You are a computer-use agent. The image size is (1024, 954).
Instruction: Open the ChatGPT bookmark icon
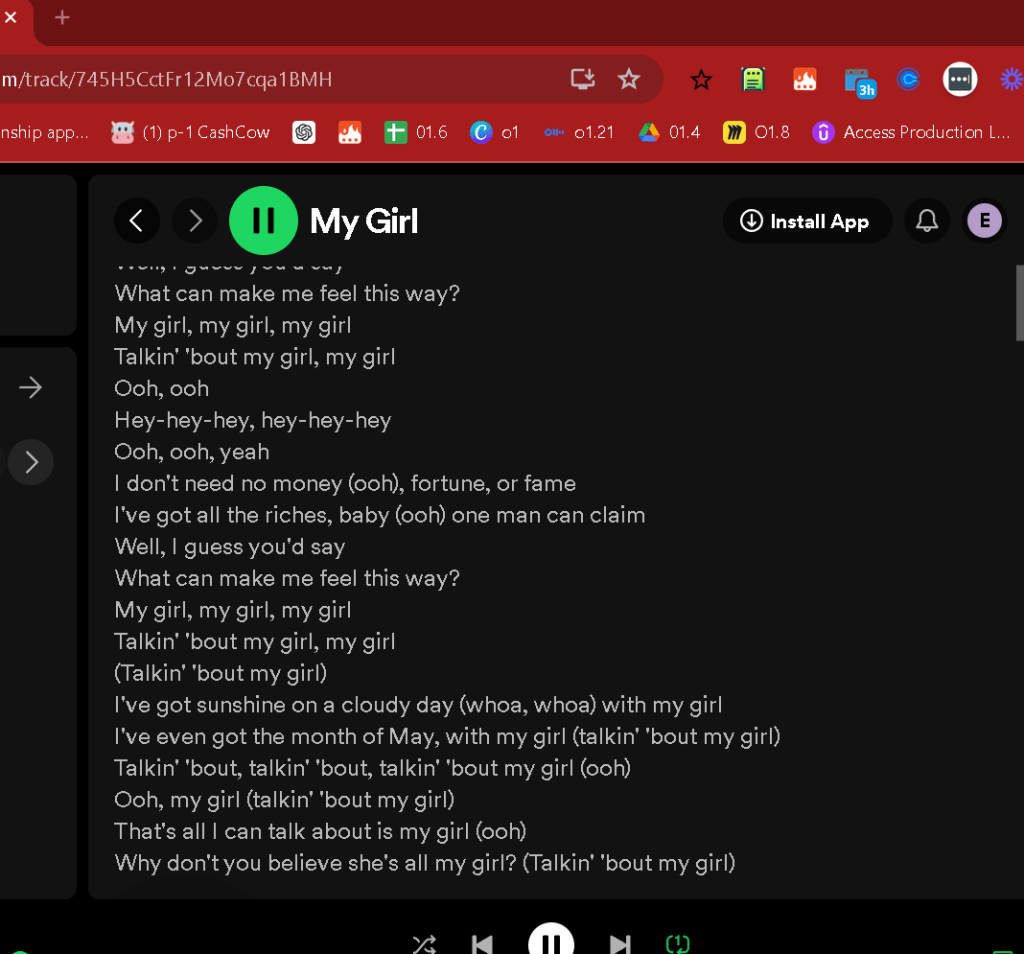coord(304,133)
